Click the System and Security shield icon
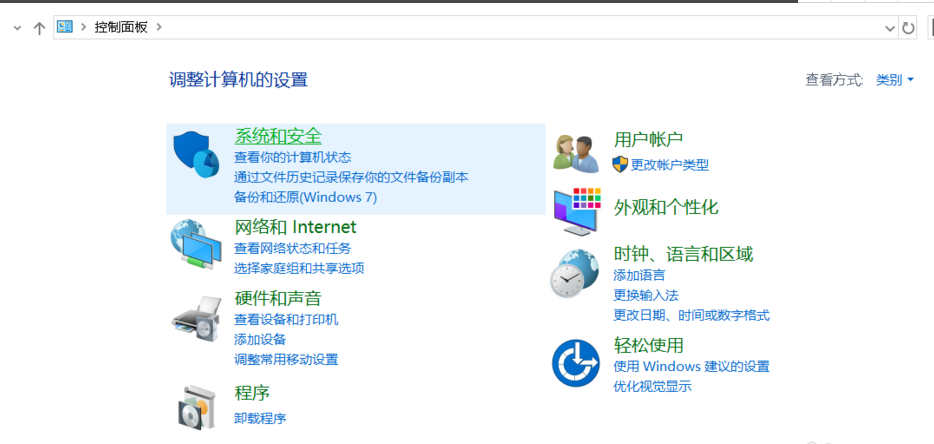Viewport: 934px width, 444px height. click(196, 154)
